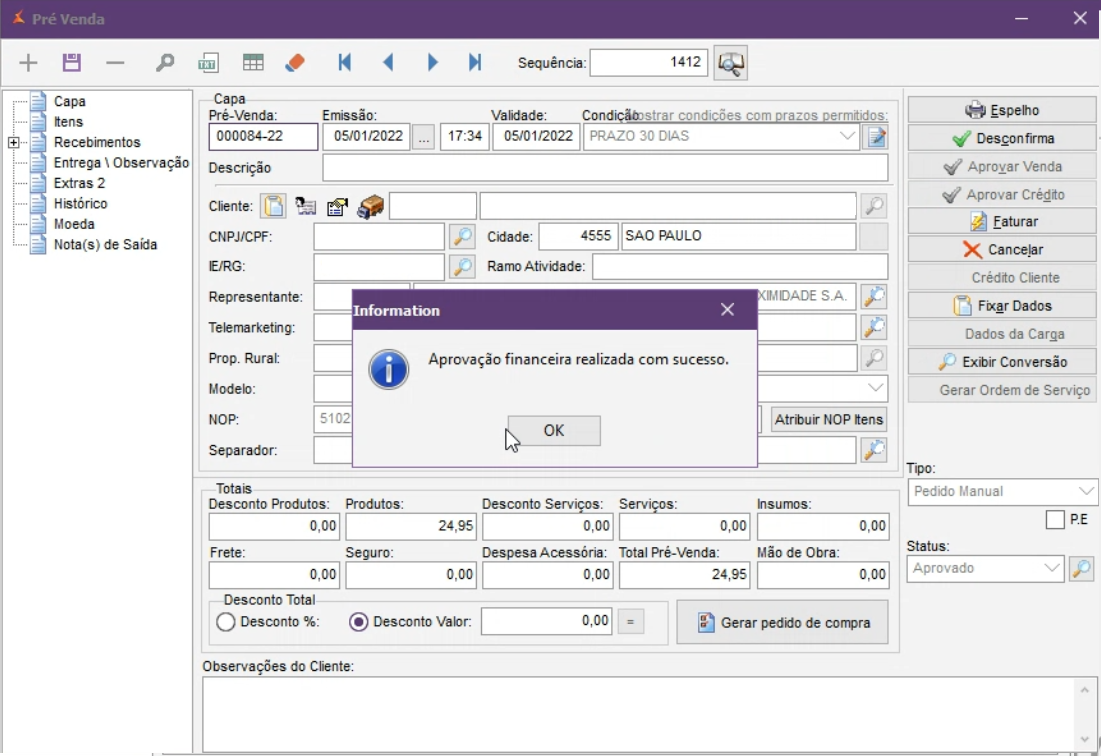Open Histórico in the left tree

(x=80, y=204)
